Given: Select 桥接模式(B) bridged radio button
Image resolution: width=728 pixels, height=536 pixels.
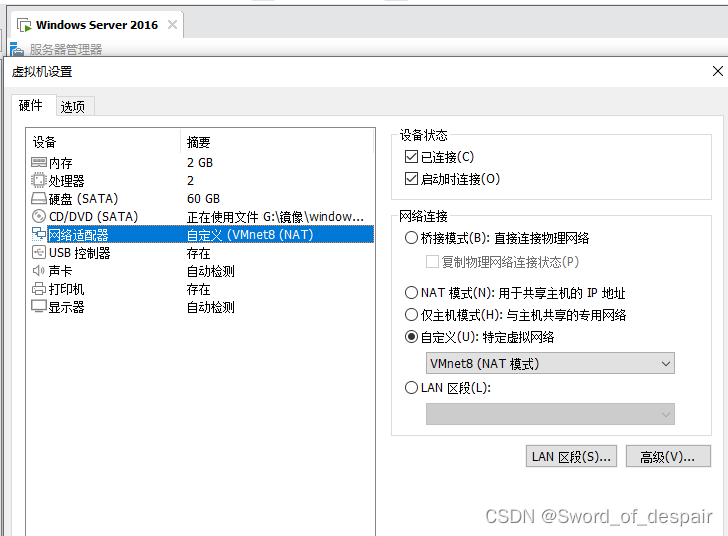Looking at the screenshot, I should click(x=411, y=238).
